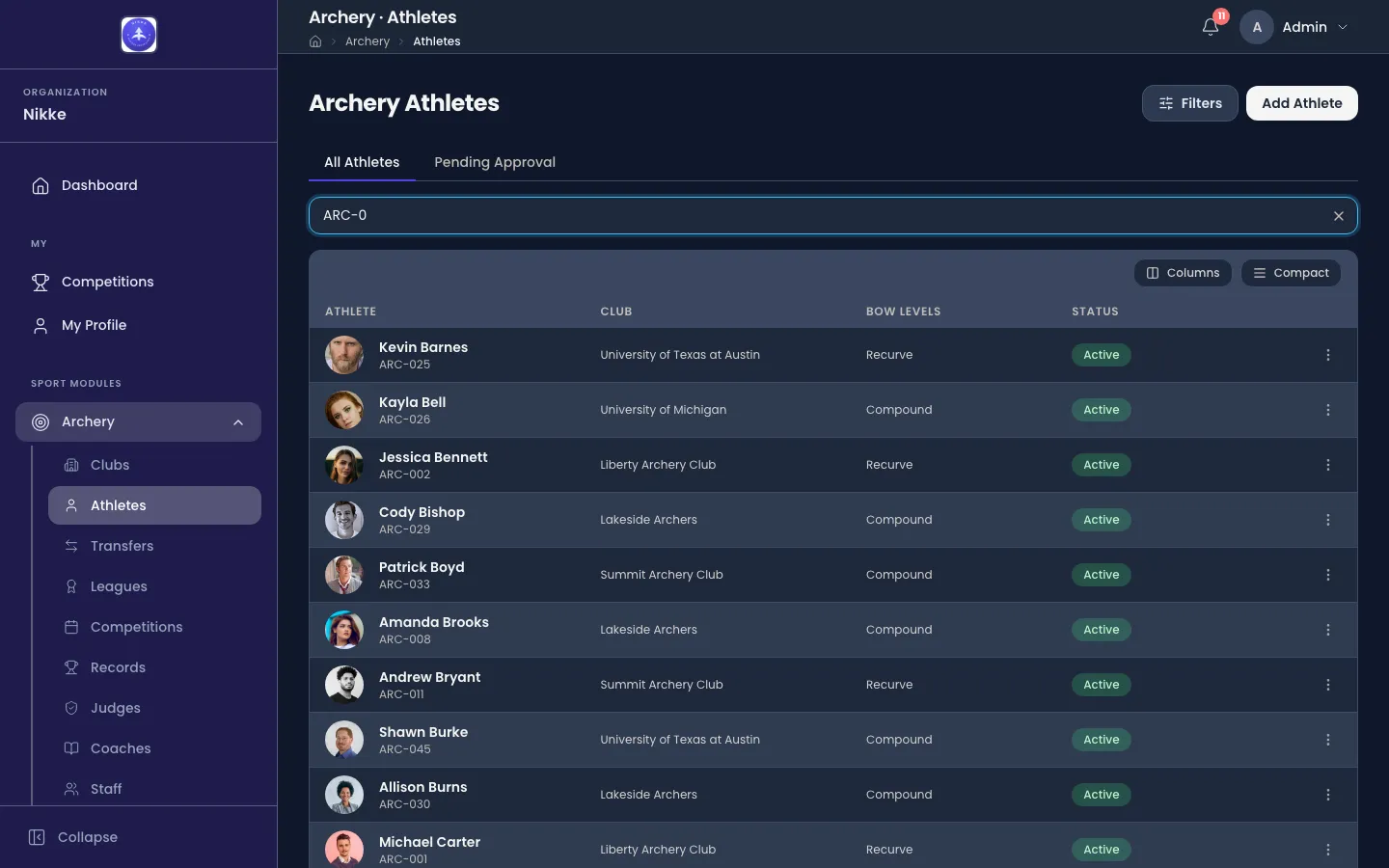Open Leagues under Archery
1389x868 pixels.
point(154,586)
